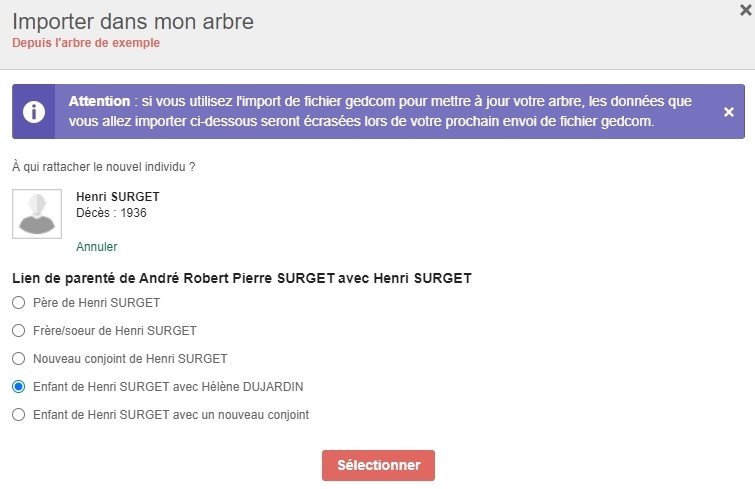Click the "Frère/soeur de Henri SURGET" label text
Image resolution: width=755 pixels, height=489 pixels.
click(x=115, y=330)
